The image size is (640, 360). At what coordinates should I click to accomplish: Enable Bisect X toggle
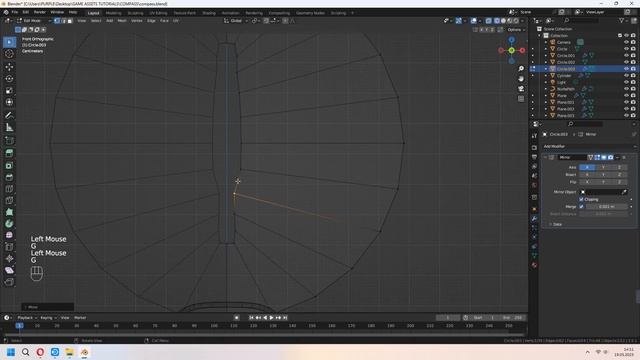(x=587, y=174)
